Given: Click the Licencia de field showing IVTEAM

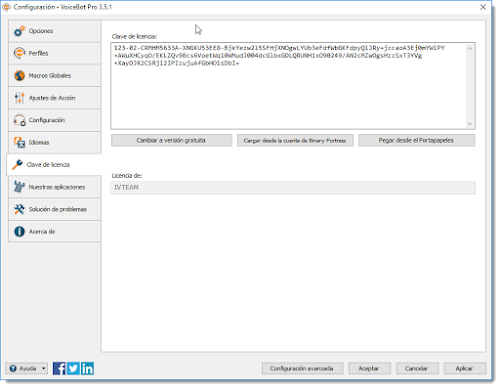Looking at the screenshot, I should (293, 188).
